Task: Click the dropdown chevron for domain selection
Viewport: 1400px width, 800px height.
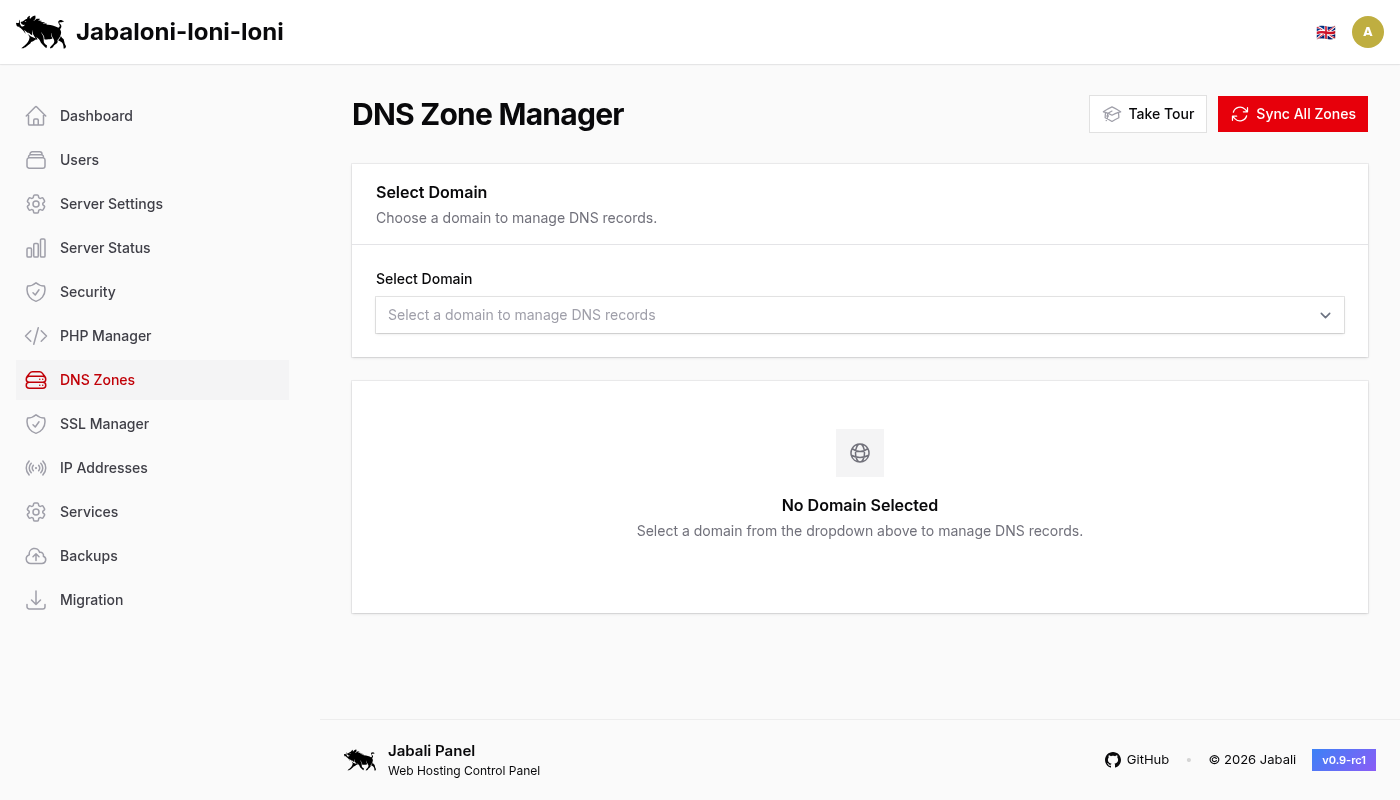Action: (1325, 315)
